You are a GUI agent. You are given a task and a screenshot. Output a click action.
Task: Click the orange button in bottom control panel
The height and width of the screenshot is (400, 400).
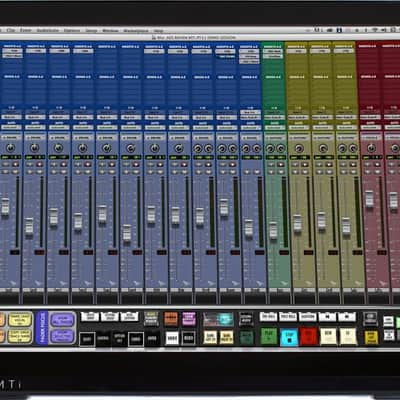click(171, 319)
